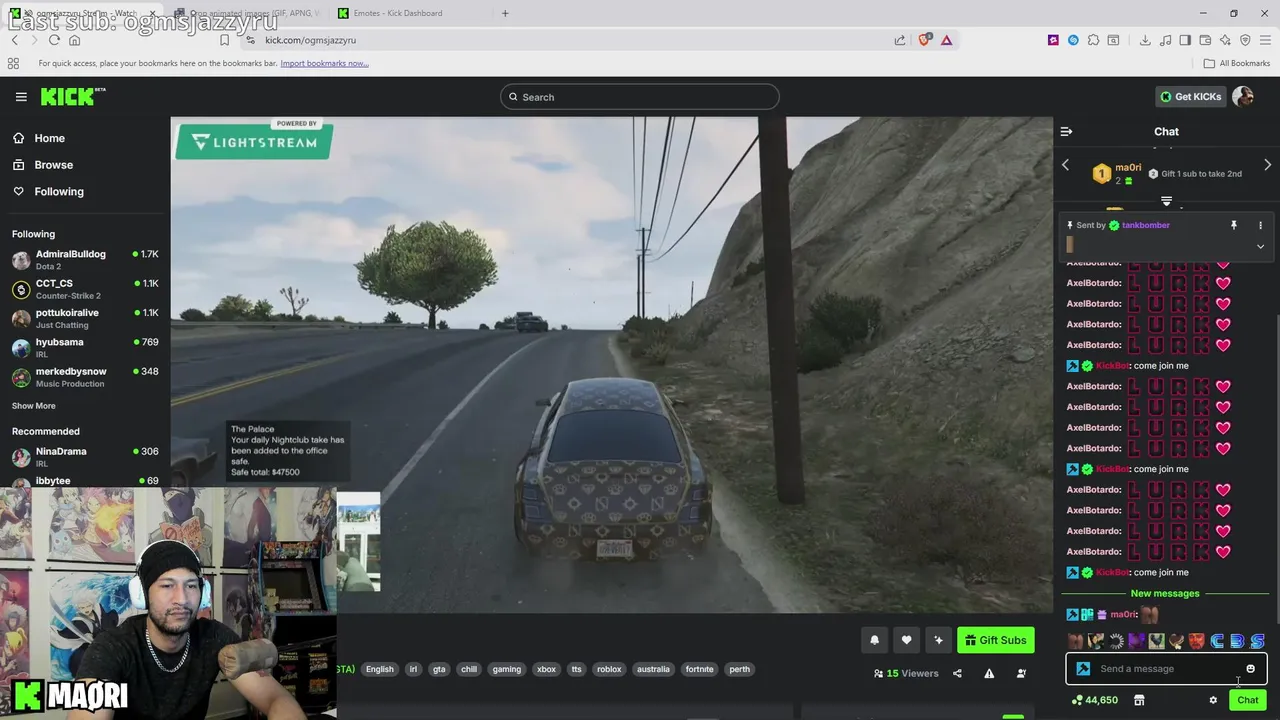Open a new browser tab
The height and width of the screenshot is (720, 1280).
click(505, 13)
